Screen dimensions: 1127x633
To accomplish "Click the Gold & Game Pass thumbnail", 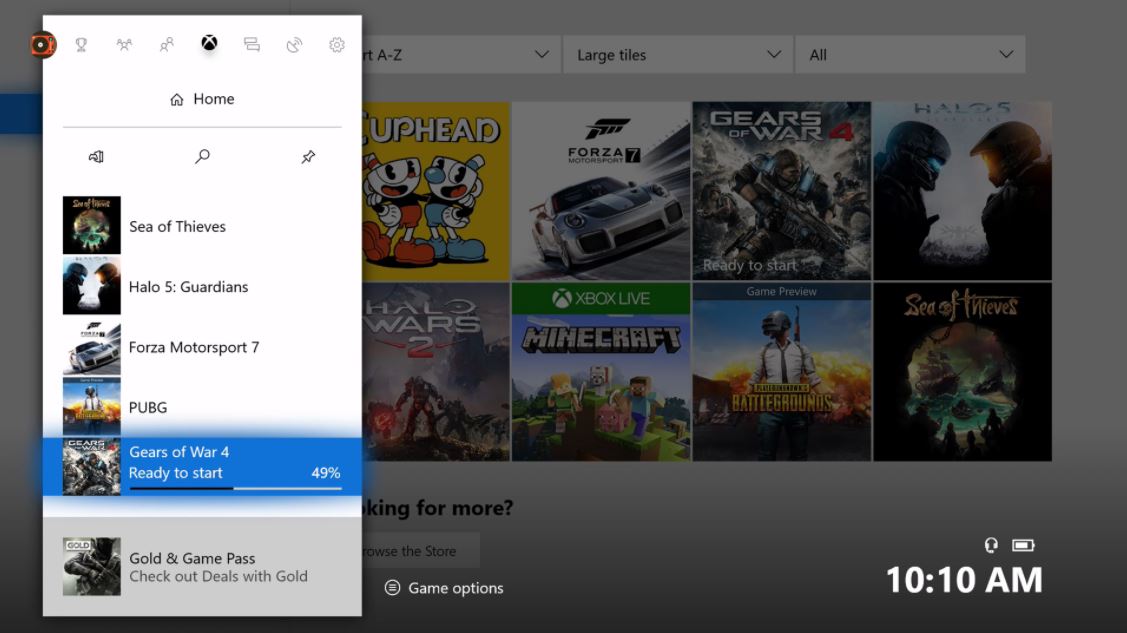I will (x=91, y=566).
